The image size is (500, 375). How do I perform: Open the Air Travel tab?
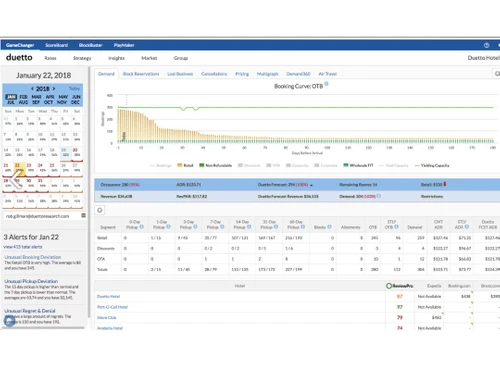[x=327, y=74]
